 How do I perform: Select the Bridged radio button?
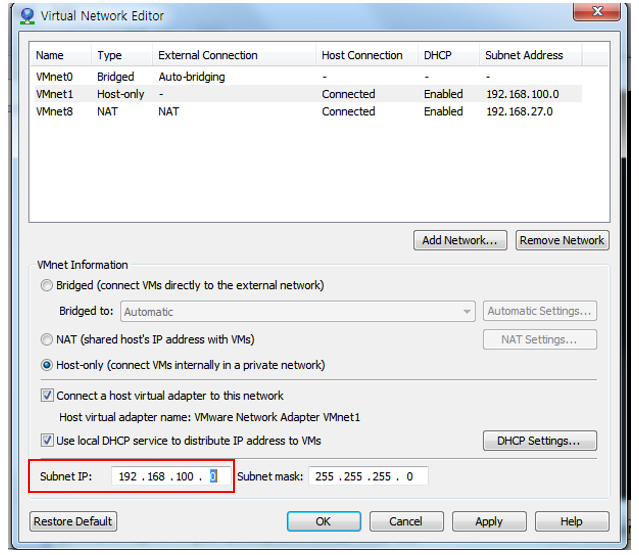47,285
